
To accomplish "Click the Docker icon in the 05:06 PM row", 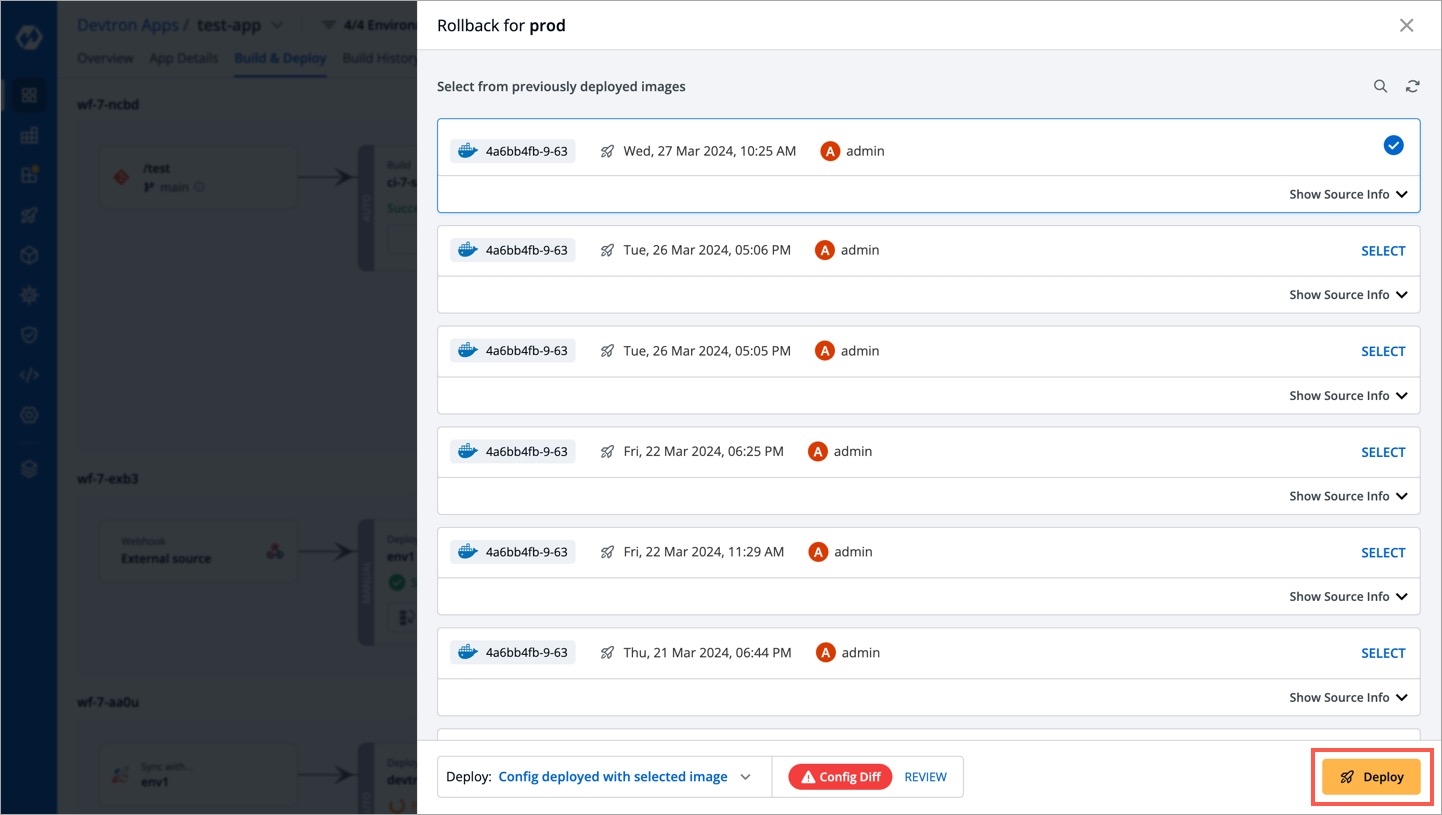I will (467, 250).
